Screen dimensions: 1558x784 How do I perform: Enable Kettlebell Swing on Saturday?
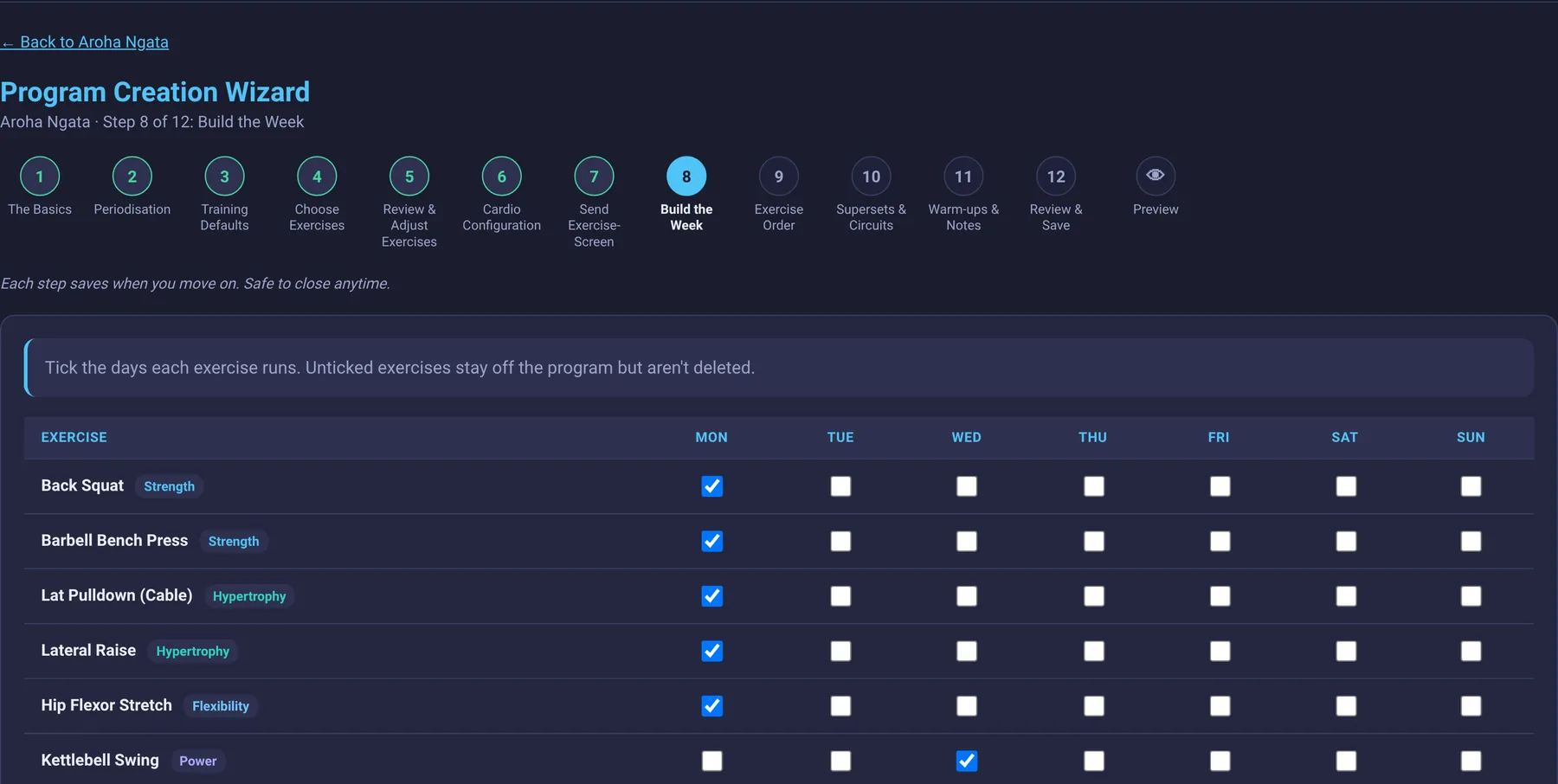coord(1346,761)
